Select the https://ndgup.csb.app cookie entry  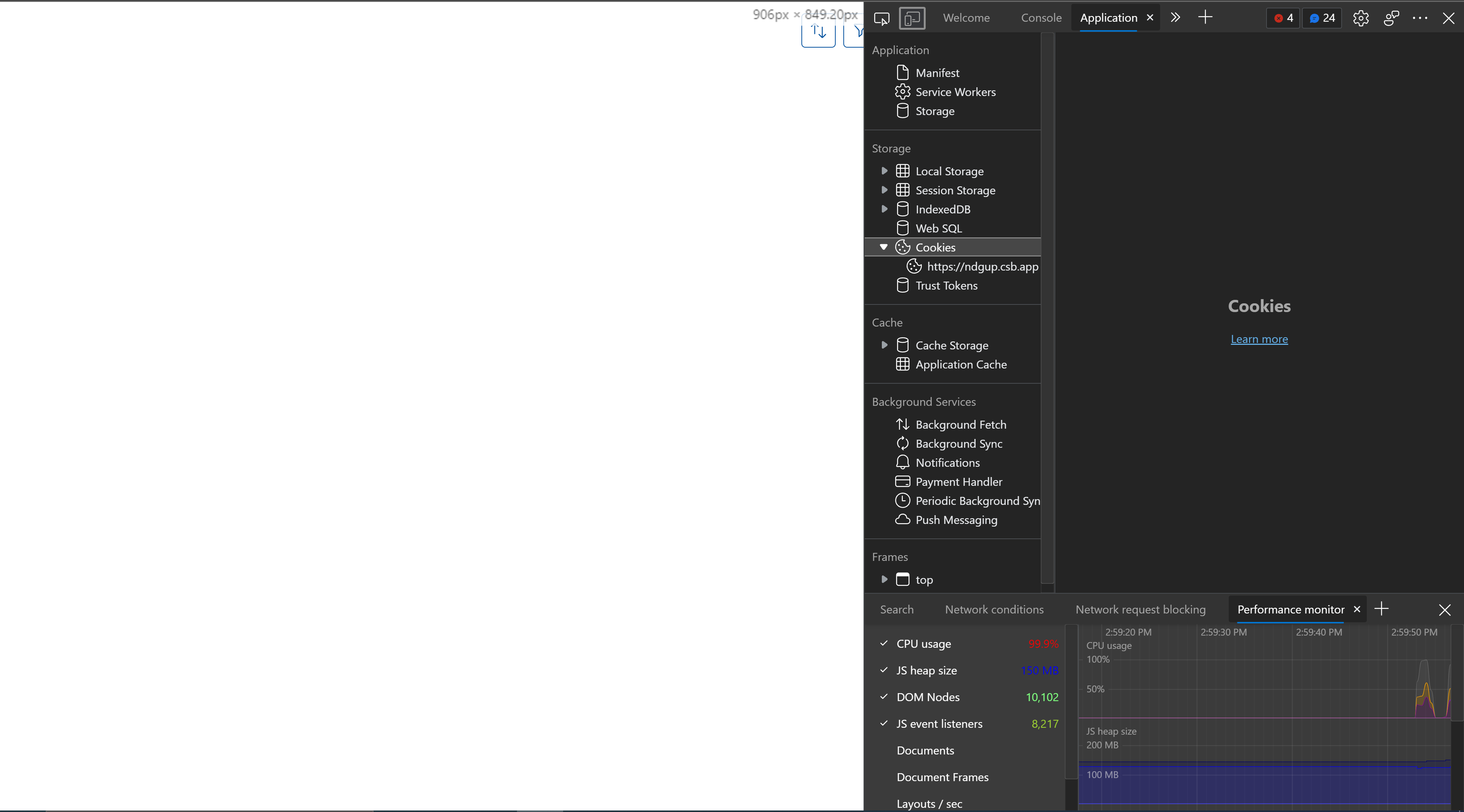click(981, 266)
